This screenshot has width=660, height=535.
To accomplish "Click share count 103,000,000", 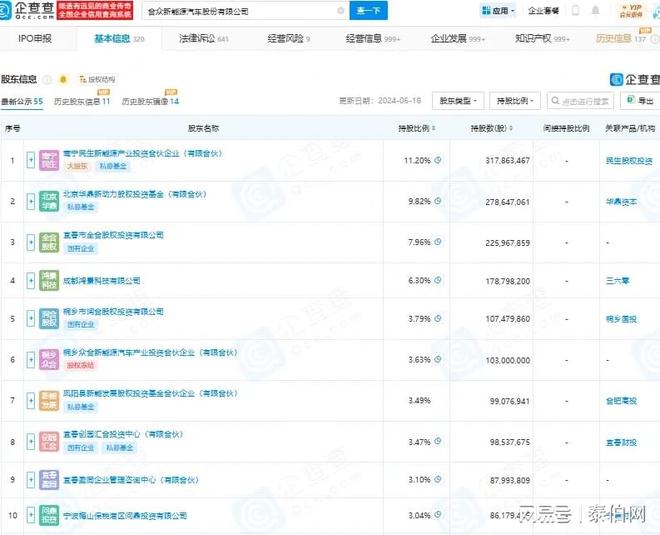I will [508, 360].
